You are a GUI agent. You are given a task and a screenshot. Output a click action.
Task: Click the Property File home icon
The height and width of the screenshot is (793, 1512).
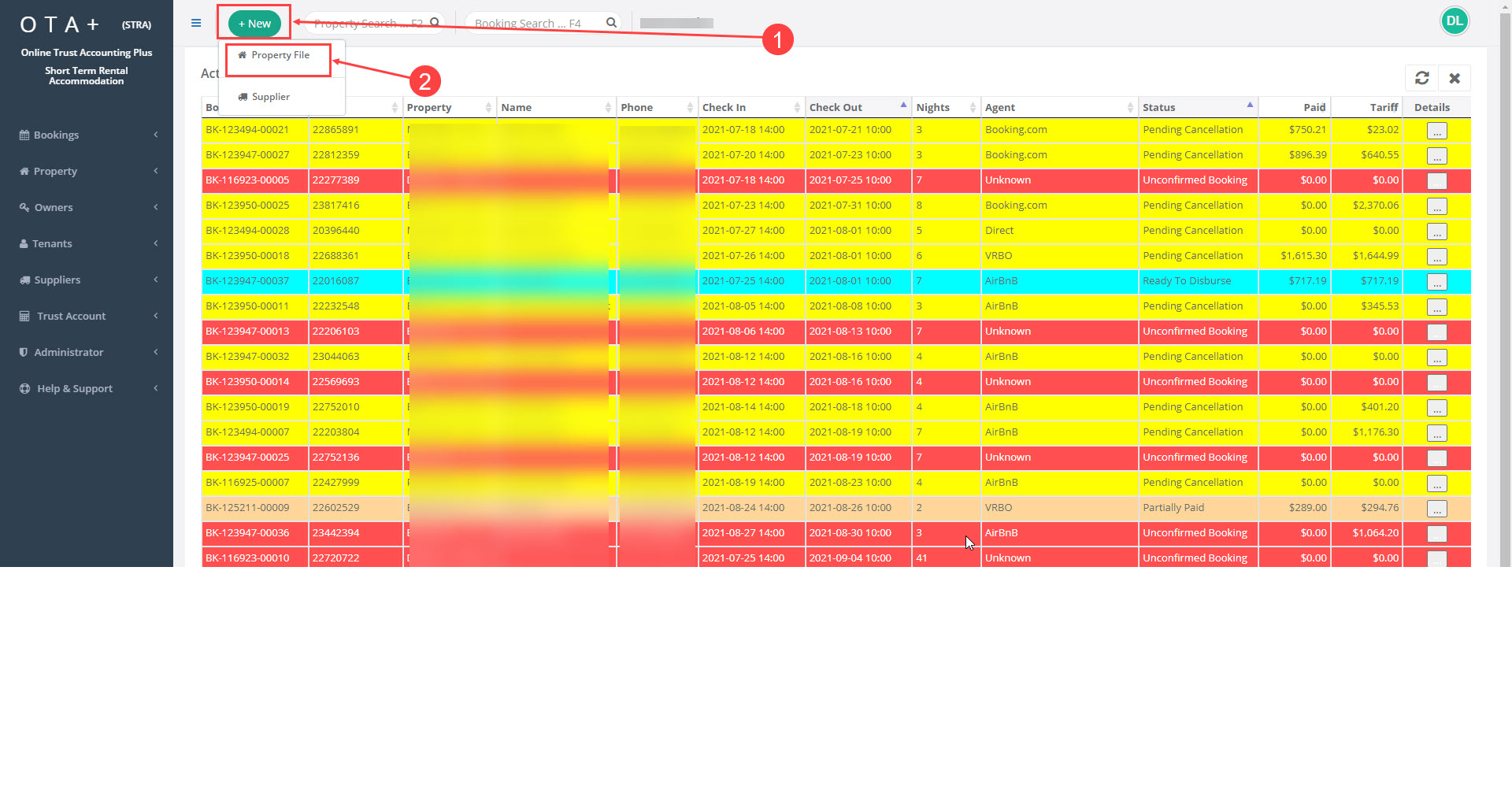coord(242,55)
